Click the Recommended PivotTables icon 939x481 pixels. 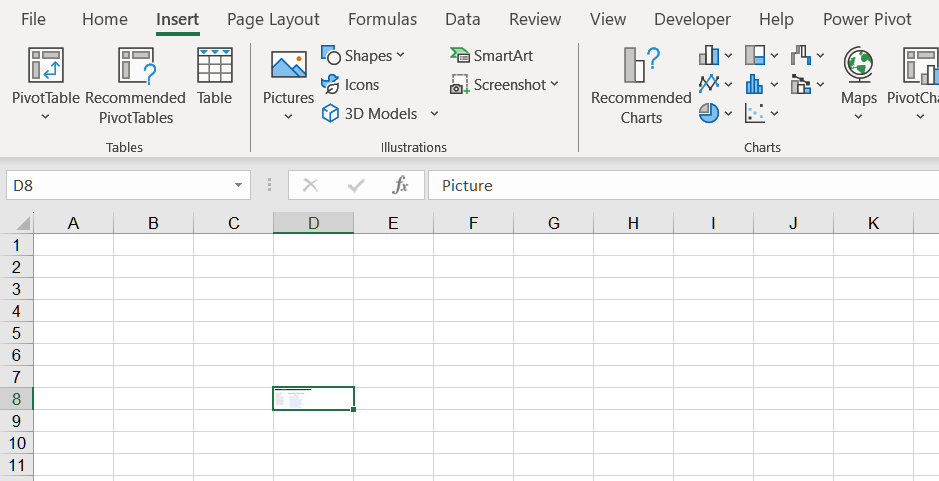click(136, 68)
